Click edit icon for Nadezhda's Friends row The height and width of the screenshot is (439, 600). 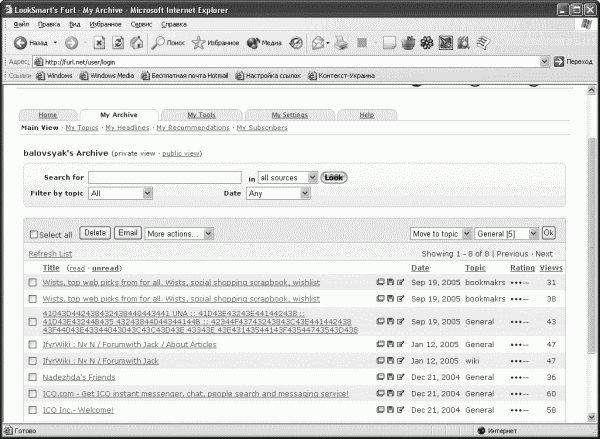click(x=400, y=377)
